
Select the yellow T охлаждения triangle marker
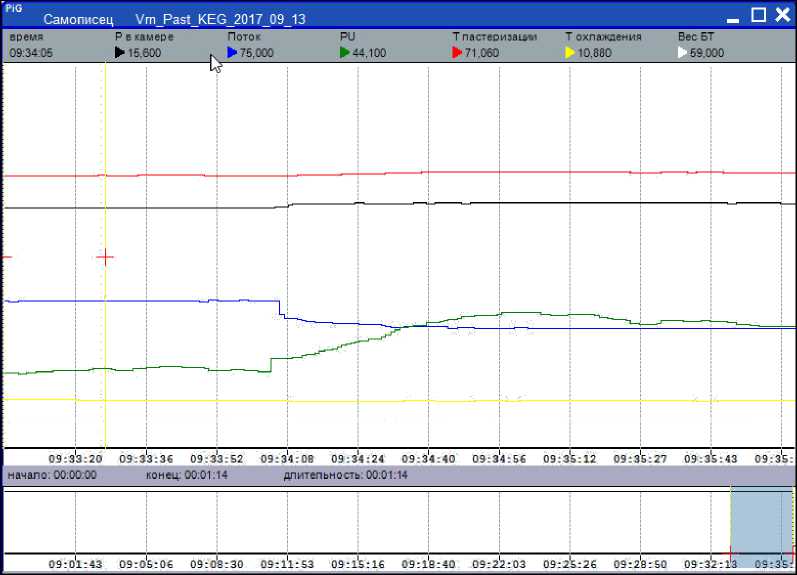point(570,53)
